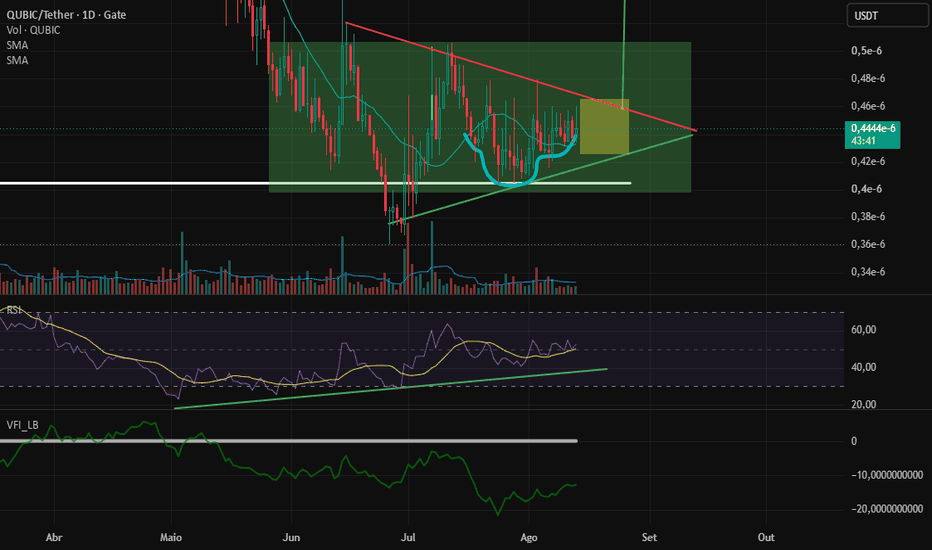Click the 0,48e-6 price axis label
This screenshot has height=550, width=932.
coord(868,78)
